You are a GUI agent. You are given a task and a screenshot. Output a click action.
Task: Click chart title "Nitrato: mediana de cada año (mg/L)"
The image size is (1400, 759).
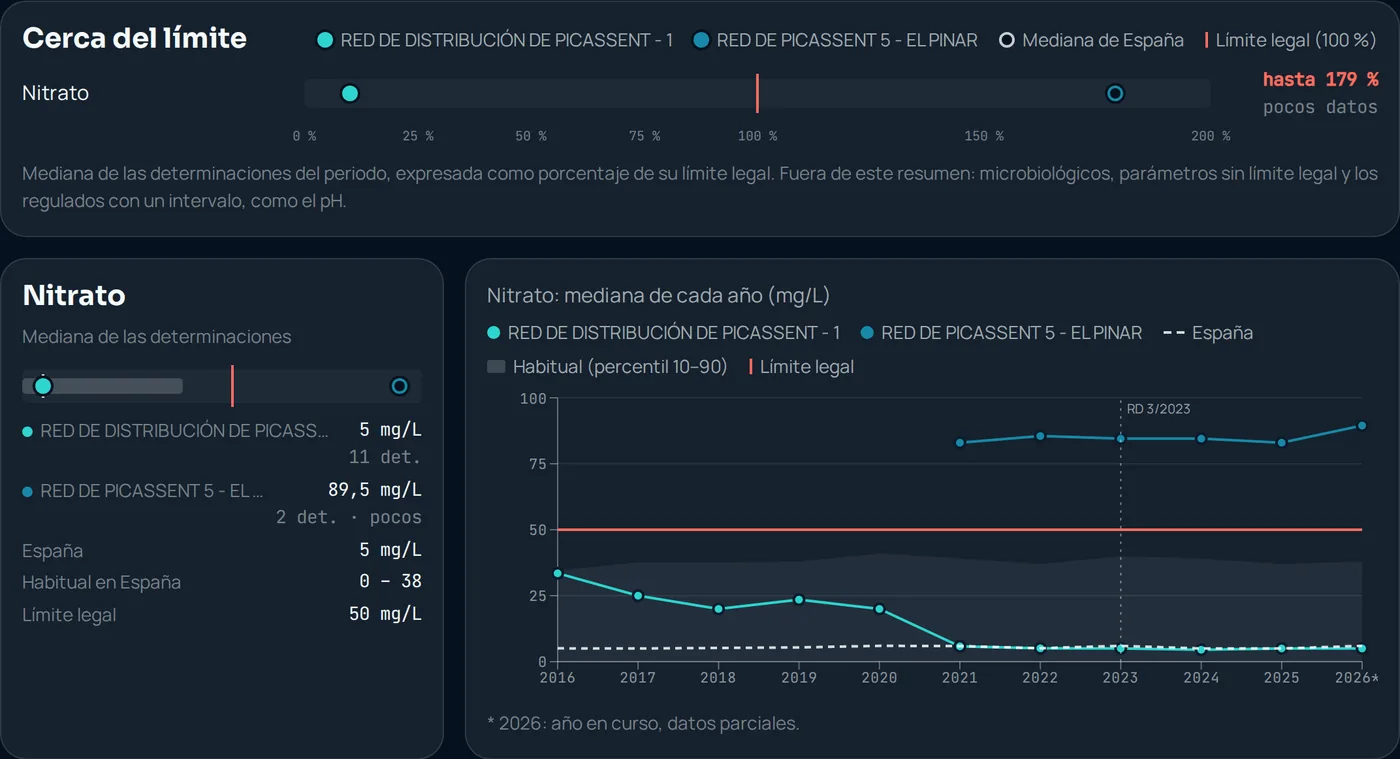pyautogui.click(x=658, y=296)
